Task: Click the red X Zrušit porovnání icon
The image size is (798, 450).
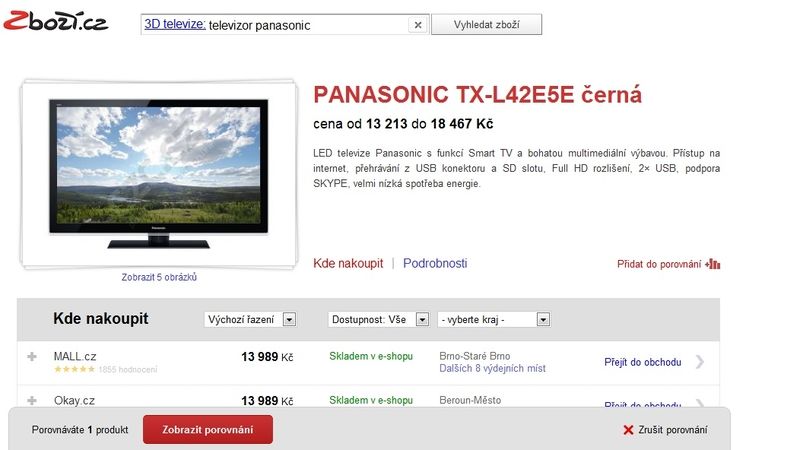Action: coord(628,430)
